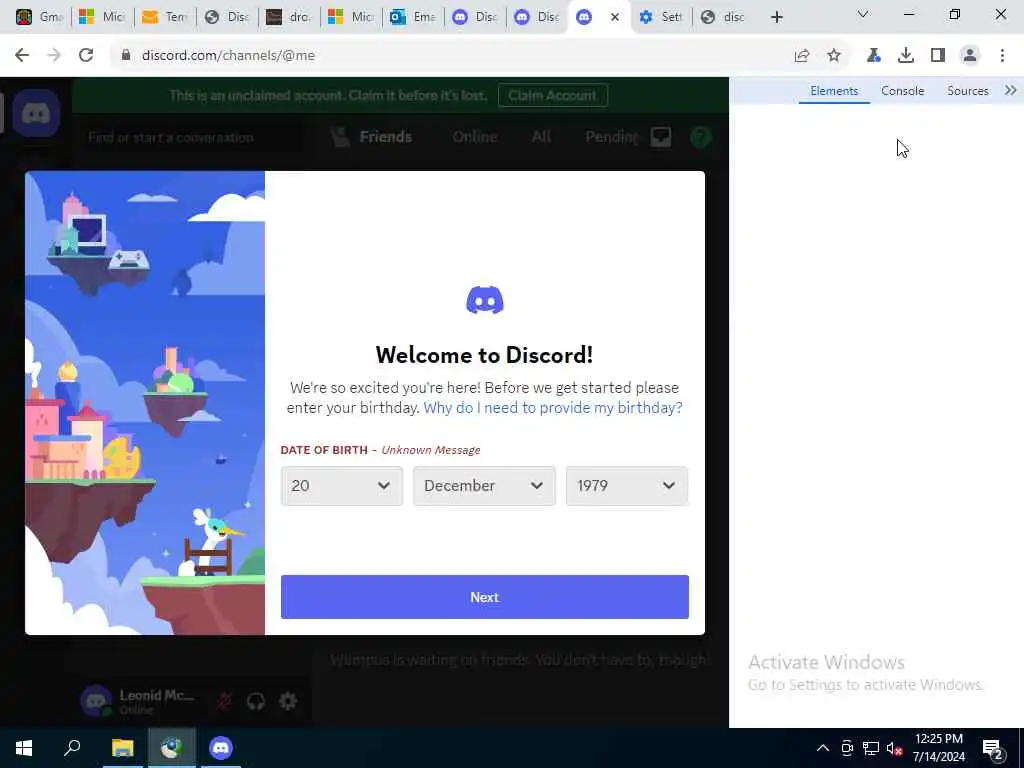Open the notification center icon
This screenshot has height=768, width=1024.
[x=993, y=749]
